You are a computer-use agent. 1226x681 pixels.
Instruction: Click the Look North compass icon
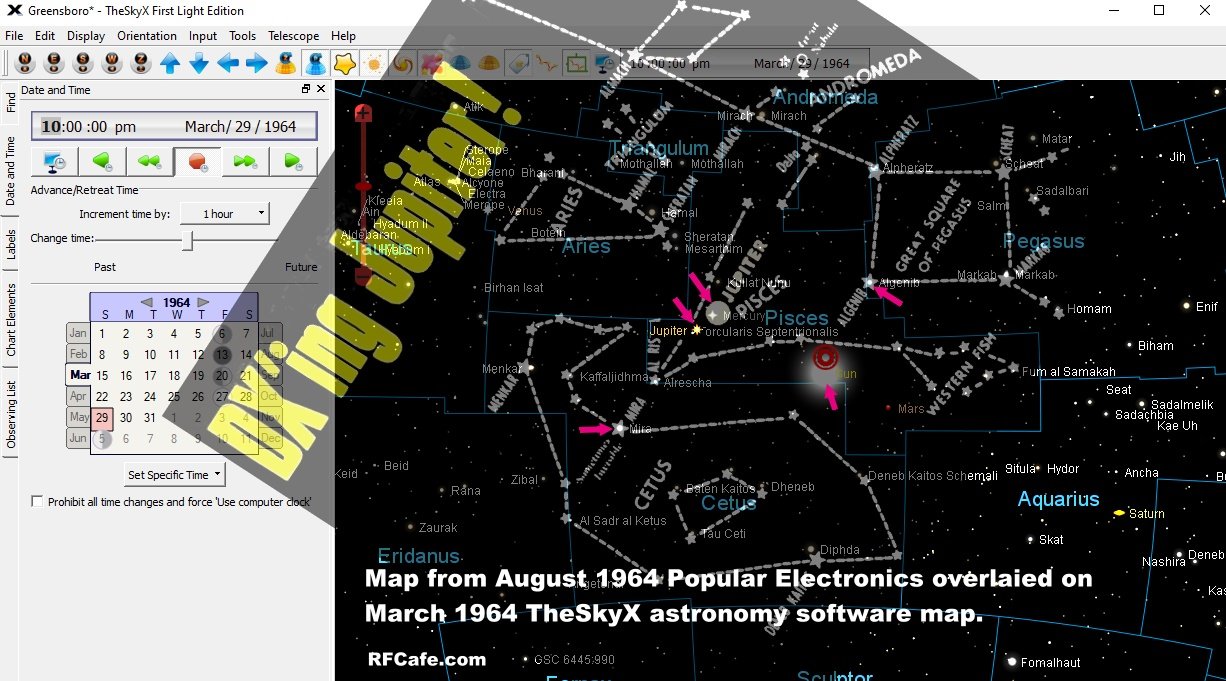pos(25,64)
